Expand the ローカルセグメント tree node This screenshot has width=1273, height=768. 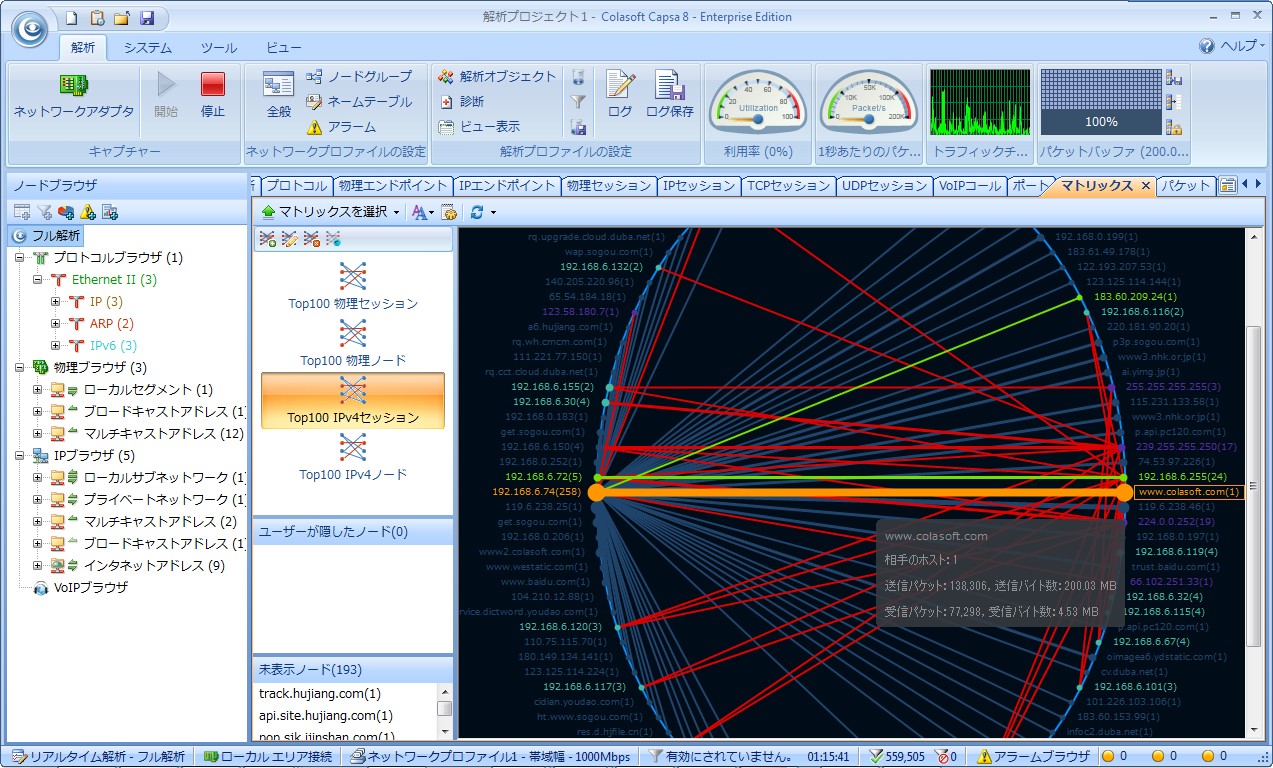click(x=38, y=390)
